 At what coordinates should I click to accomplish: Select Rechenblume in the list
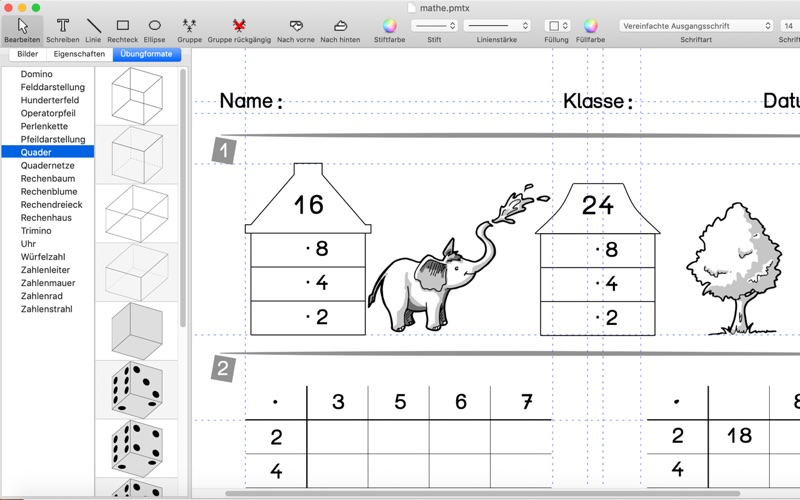tap(49, 191)
